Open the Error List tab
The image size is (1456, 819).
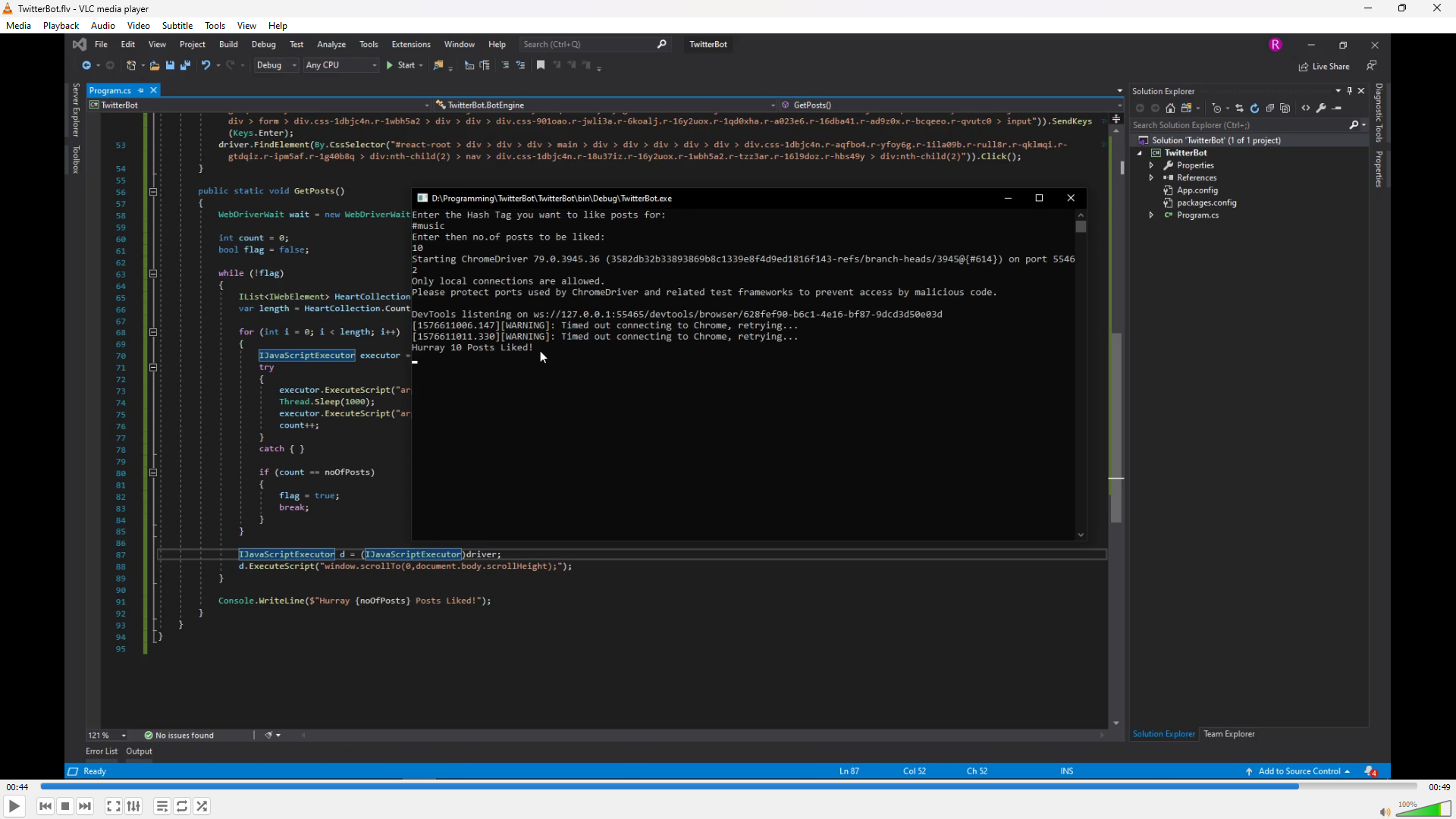click(102, 752)
